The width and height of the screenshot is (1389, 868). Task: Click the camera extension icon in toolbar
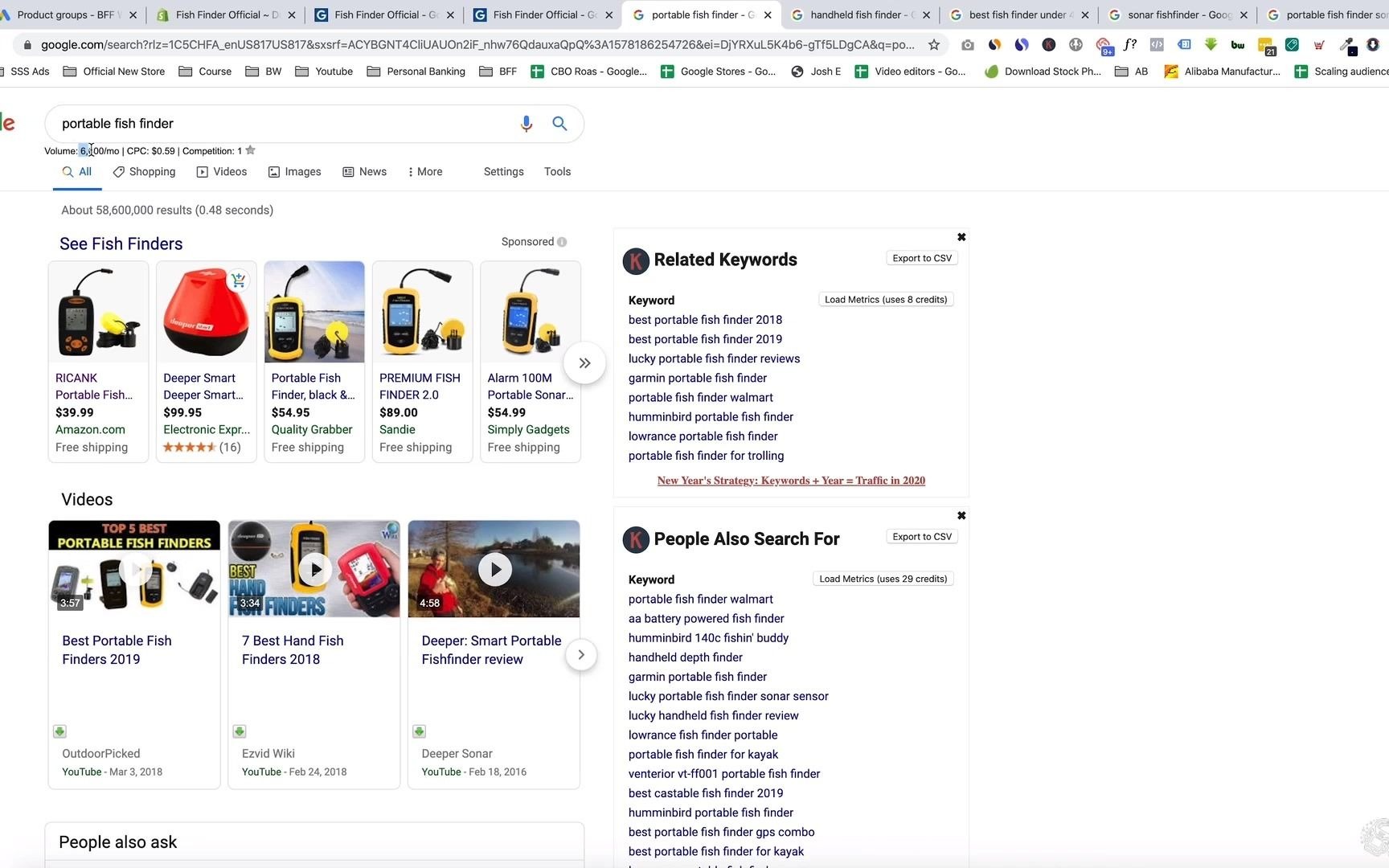pyautogui.click(x=968, y=45)
